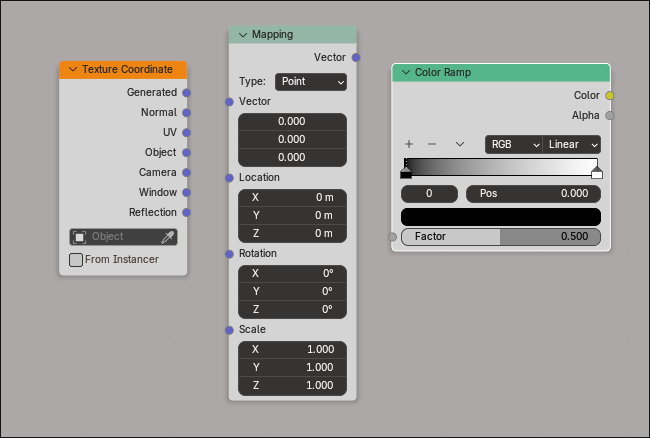The image size is (650, 438).
Task: Open the Mapping Type dropdown
Action: [311, 82]
